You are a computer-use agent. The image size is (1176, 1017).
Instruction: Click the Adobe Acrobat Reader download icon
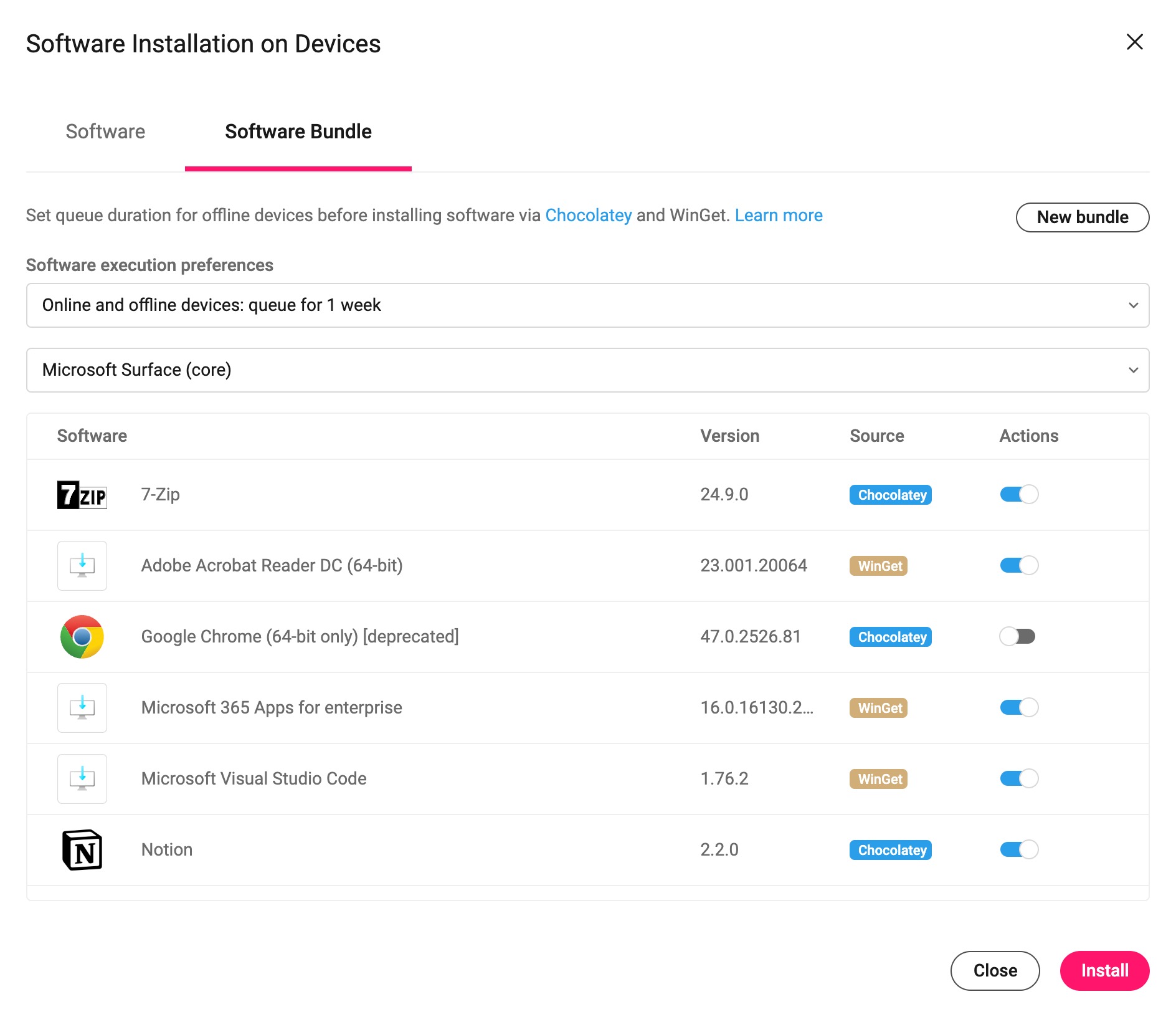pos(82,566)
